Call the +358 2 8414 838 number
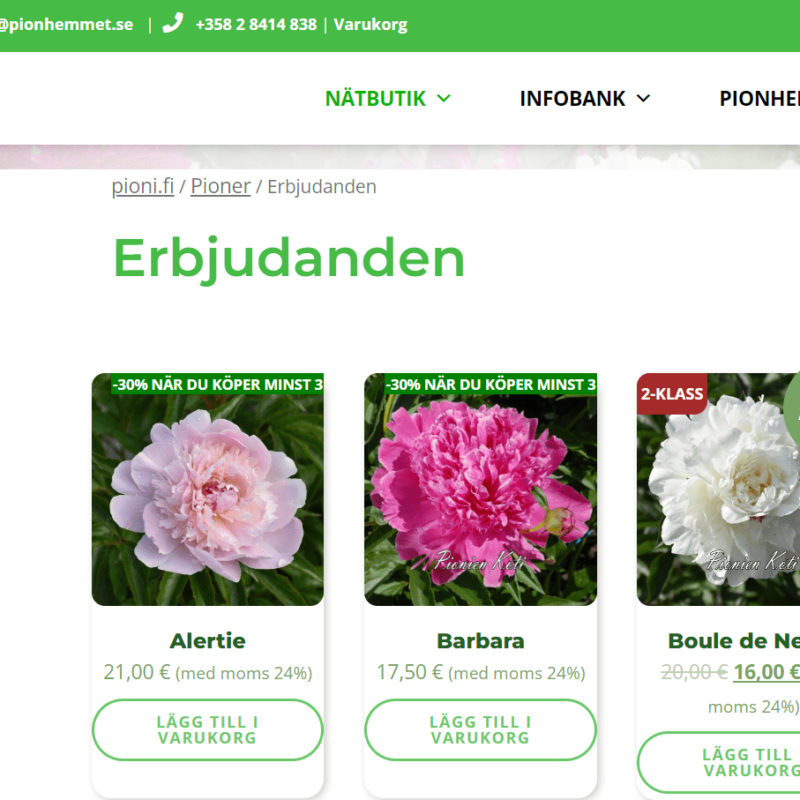 tap(256, 25)
